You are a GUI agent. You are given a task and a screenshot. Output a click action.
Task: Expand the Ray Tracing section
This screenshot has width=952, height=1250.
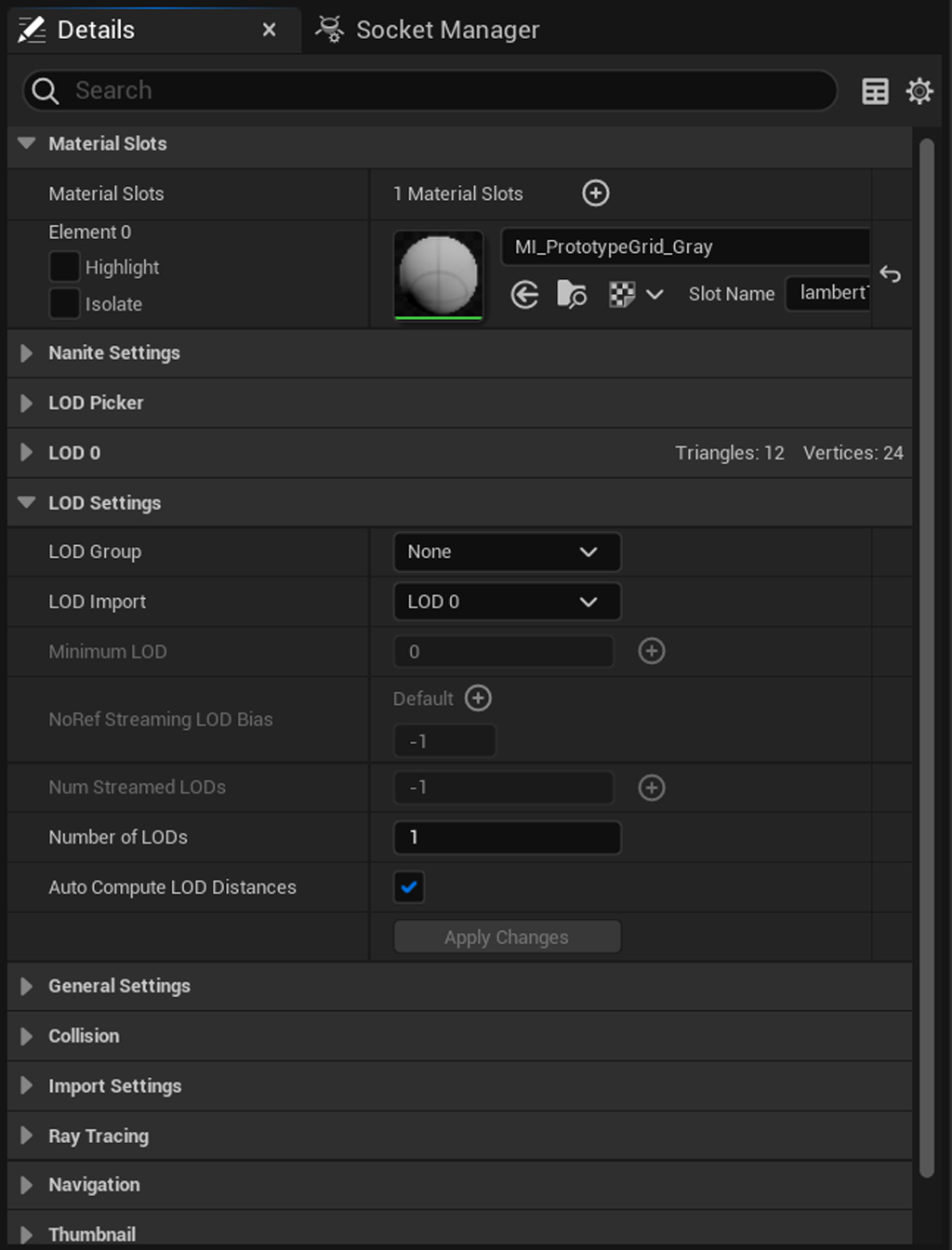point(26,1136)
